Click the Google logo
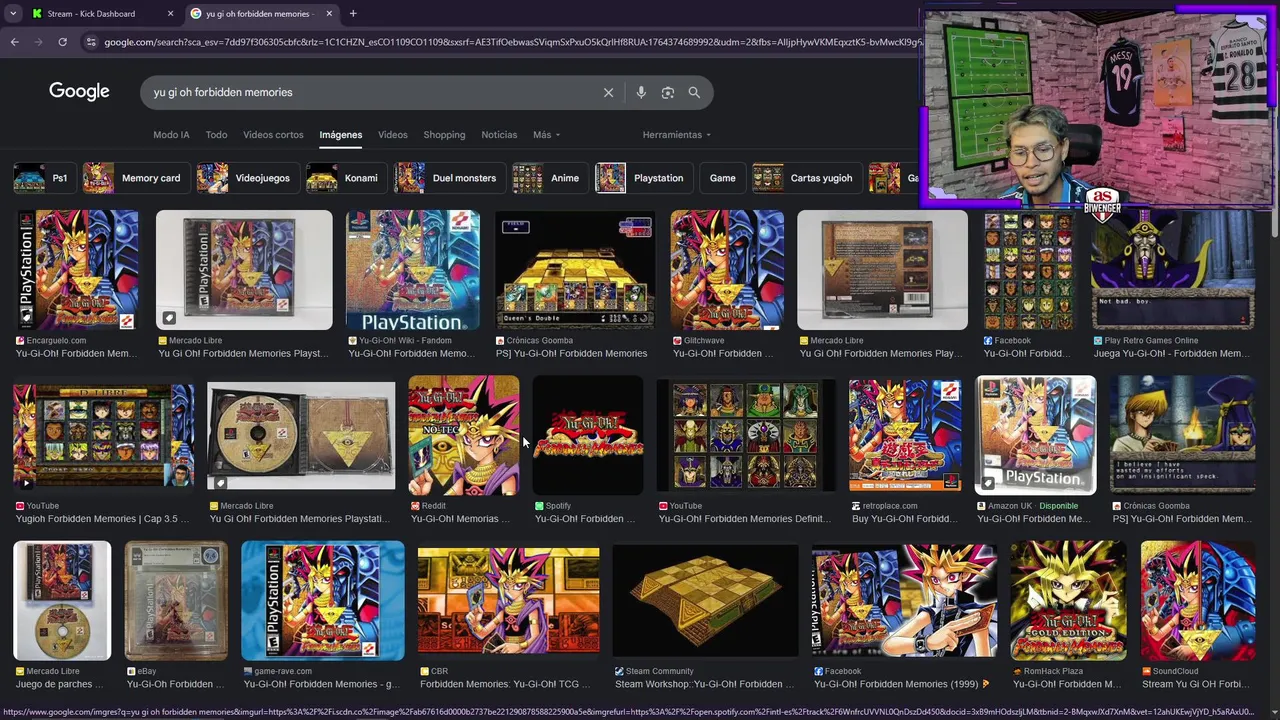Viewport: 1280px width, 720px height. [79, 92]
